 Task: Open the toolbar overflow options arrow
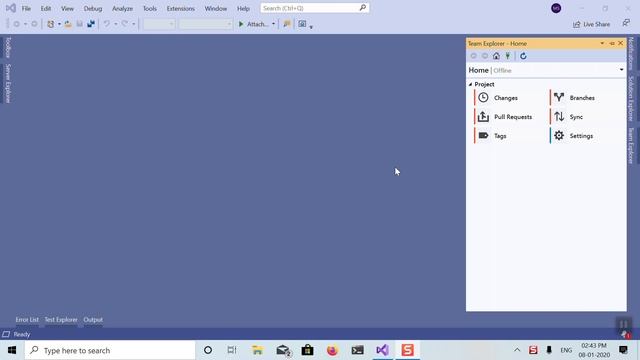[311, 27]
